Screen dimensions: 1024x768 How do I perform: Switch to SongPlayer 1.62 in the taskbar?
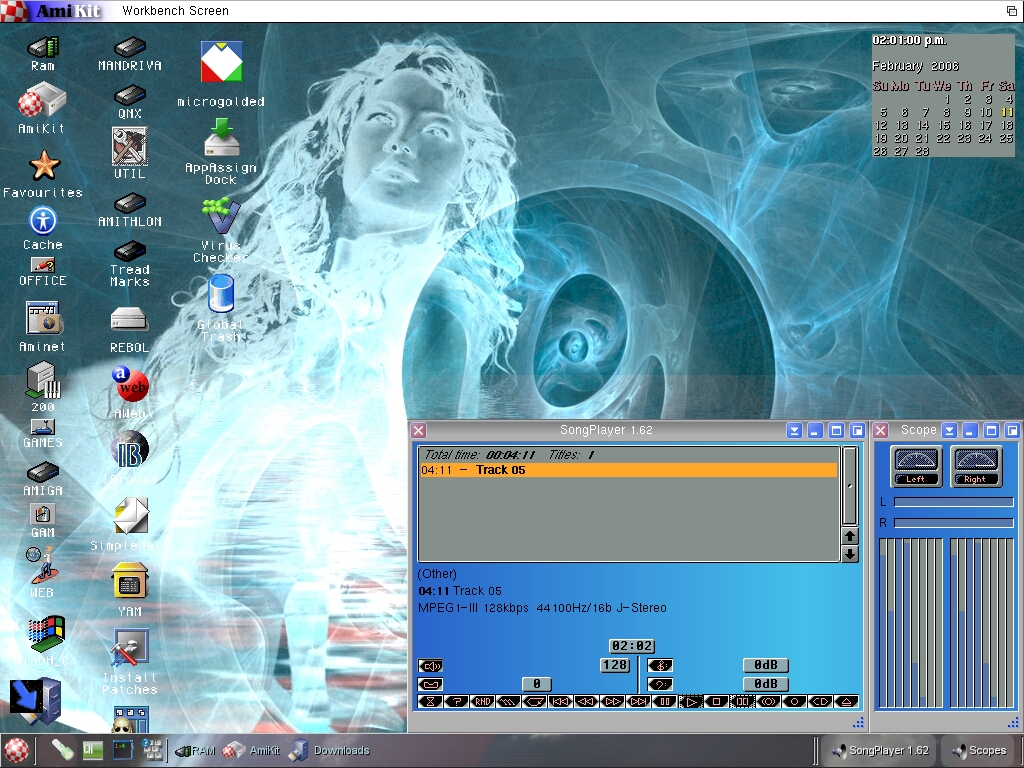point(880,750)
